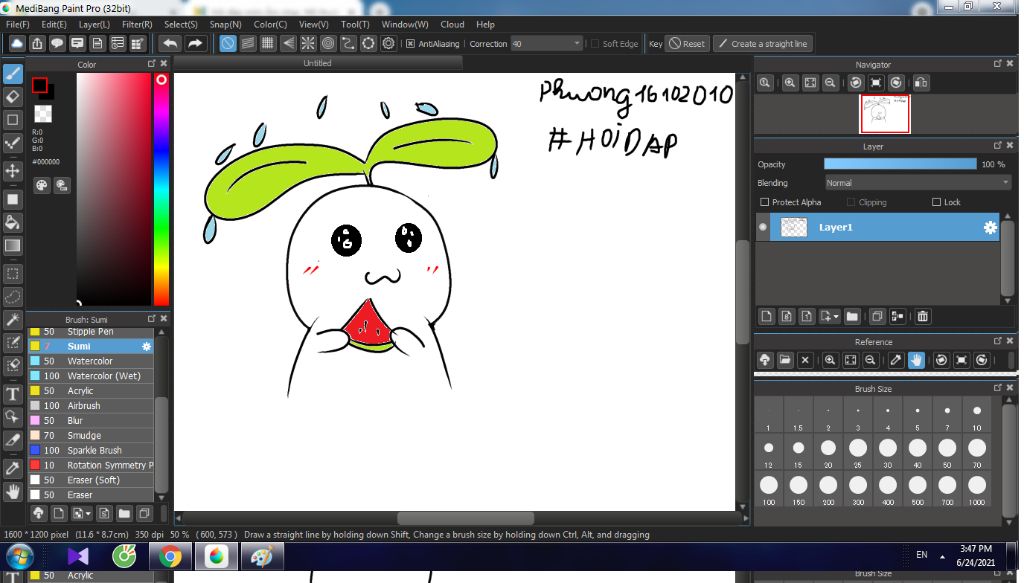Screen dimensions: 1024x583
Task: Enable Protect Alpha for the layer
Action: 764,202
